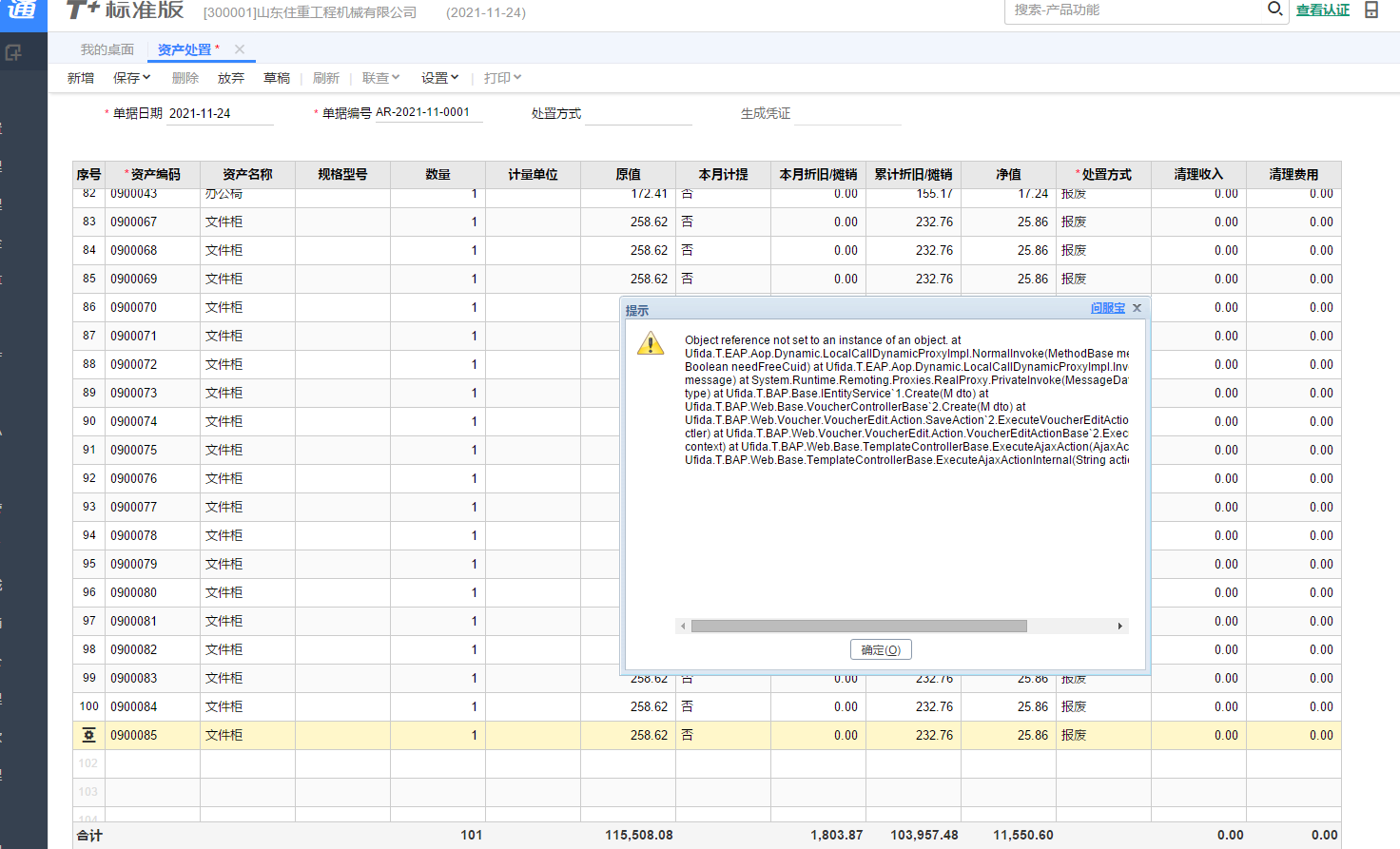The image size is (1400, 849).
Task: Click the 原值 column header
Action: tap(629, 174)
